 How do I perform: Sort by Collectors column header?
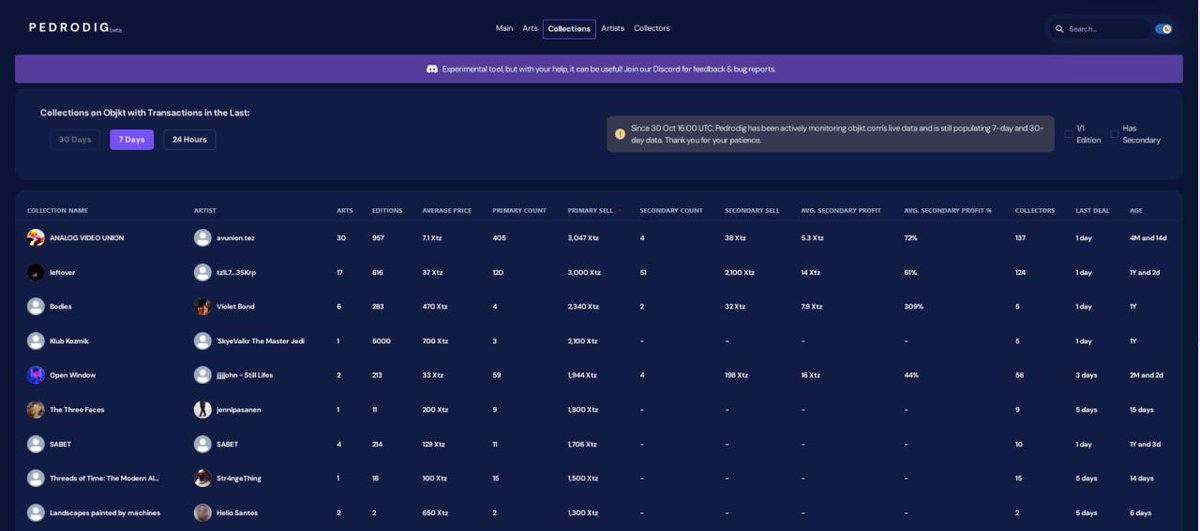click(x=1035, y=210)
